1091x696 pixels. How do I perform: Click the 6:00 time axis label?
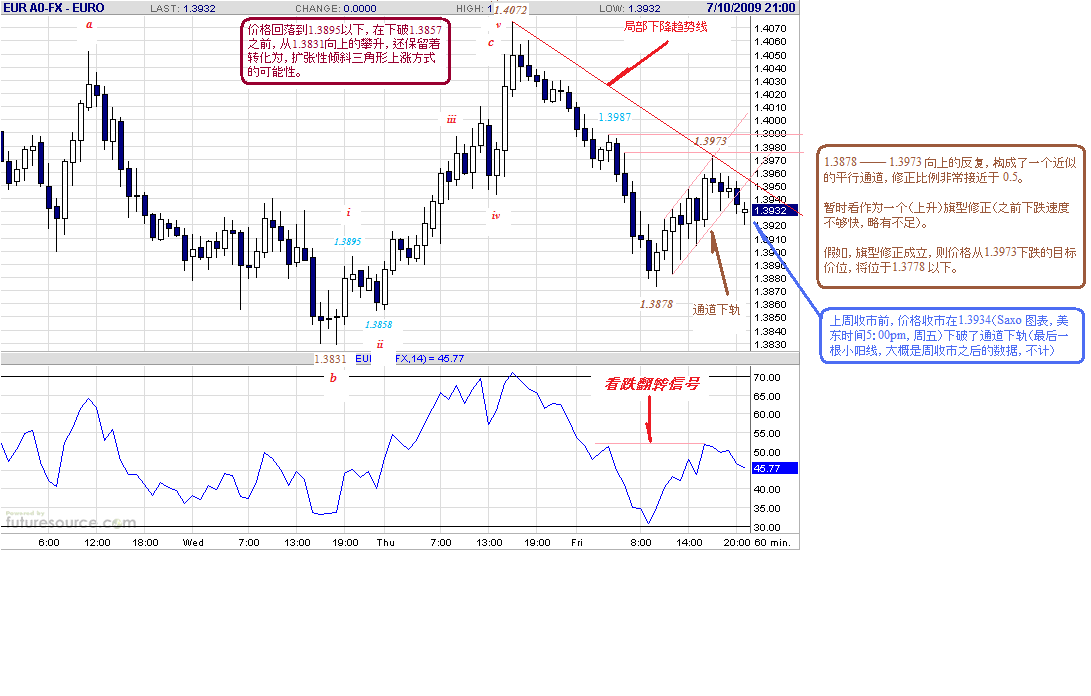49,543
